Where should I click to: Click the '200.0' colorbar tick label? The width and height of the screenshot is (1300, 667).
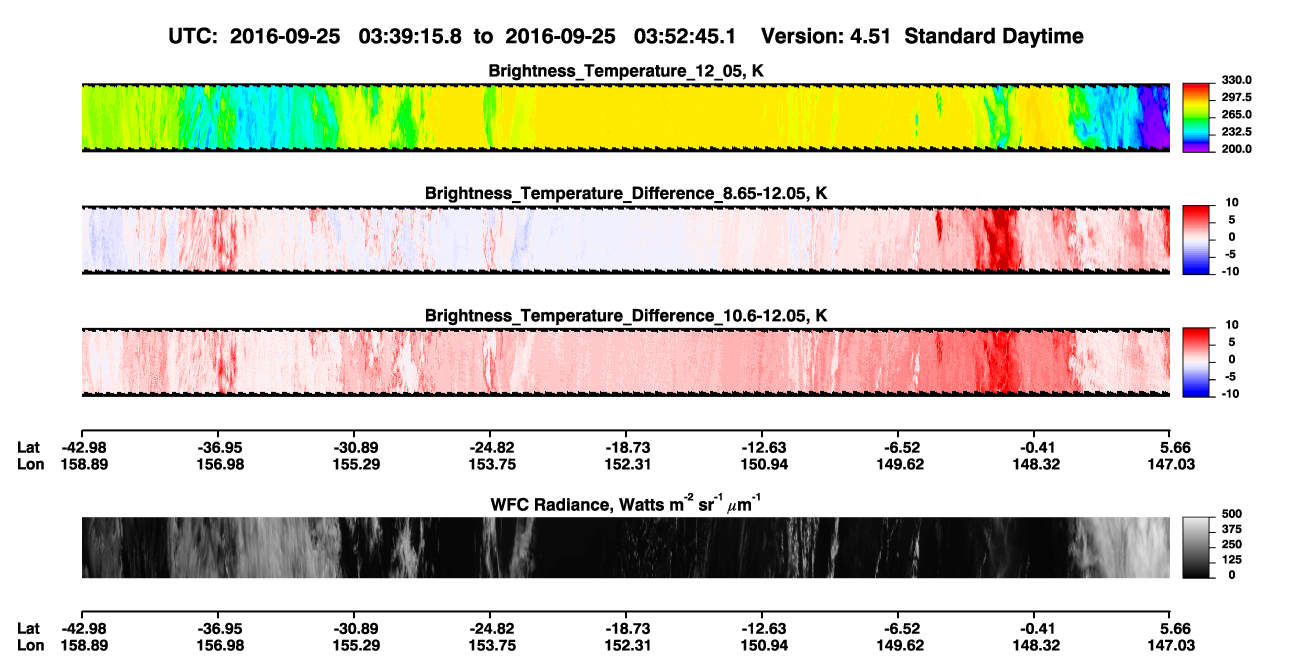tap(1237, 148)
